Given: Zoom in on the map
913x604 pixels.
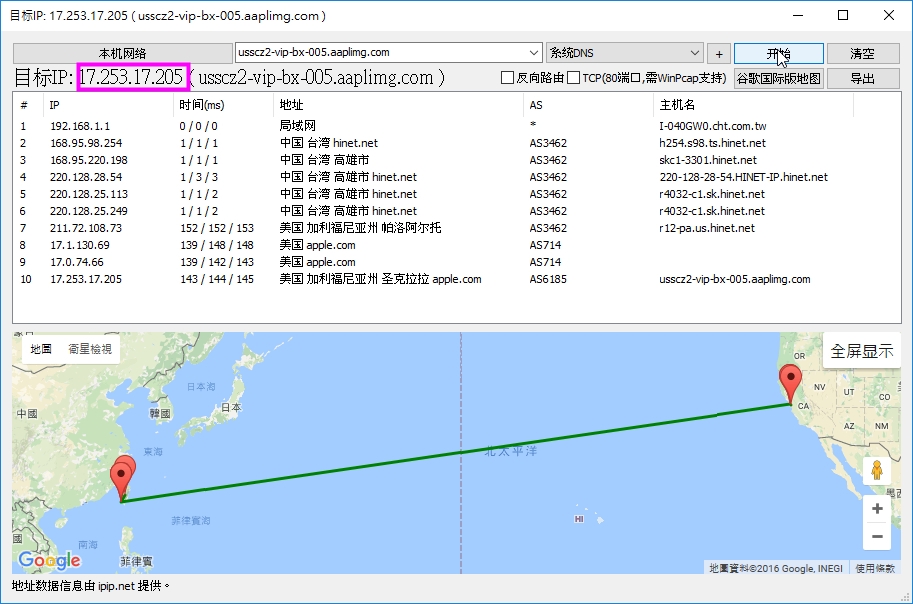Looking at the screenshot, I should 877,508.
